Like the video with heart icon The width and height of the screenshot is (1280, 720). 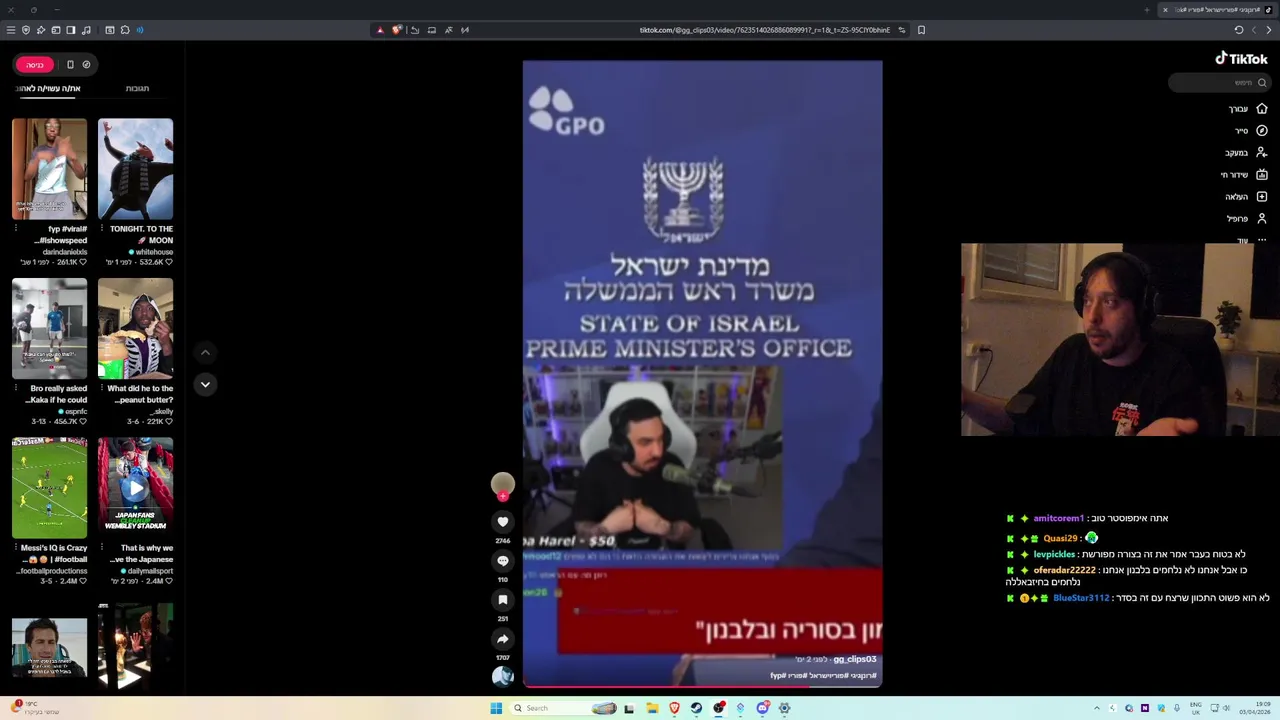point(503,521)
